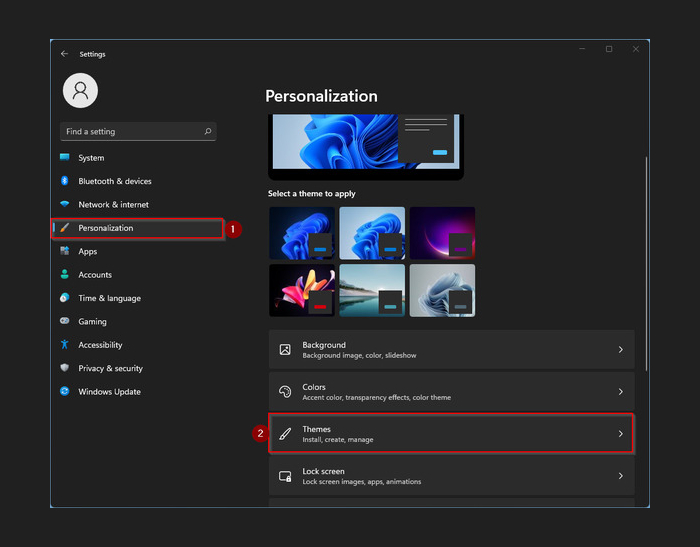Click the Privacy shield icon
Screen dimensions: 700x547
(65, 368)
